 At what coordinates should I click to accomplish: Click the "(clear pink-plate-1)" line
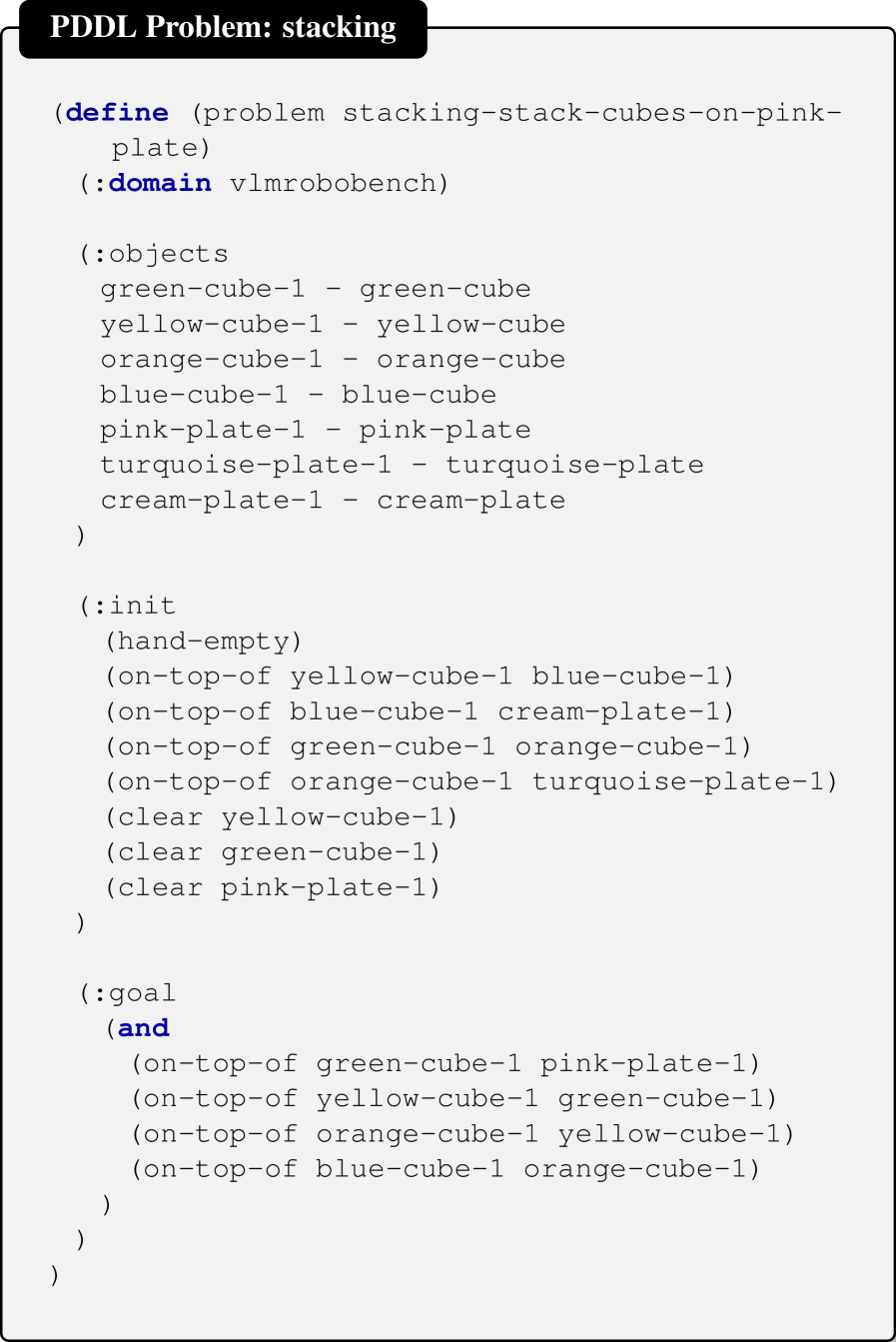273,887
